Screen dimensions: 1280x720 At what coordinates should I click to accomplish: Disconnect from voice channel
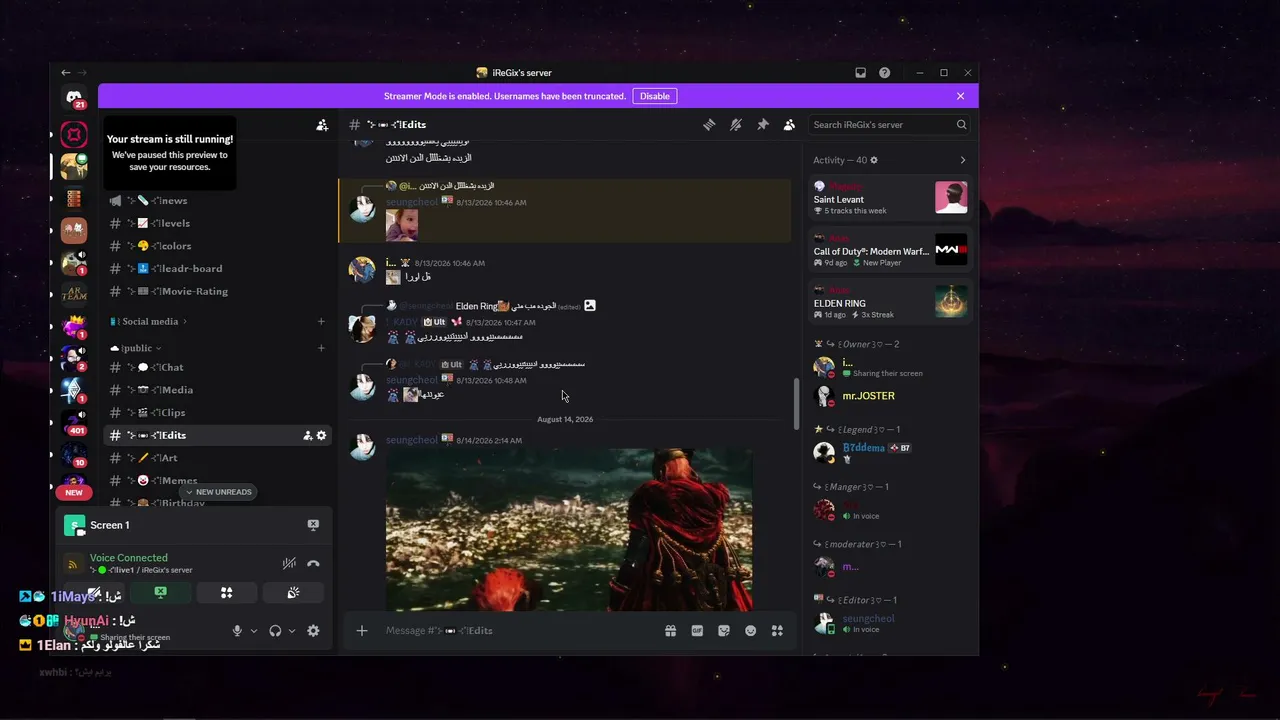pyautogui.click(x=313, y=564)
